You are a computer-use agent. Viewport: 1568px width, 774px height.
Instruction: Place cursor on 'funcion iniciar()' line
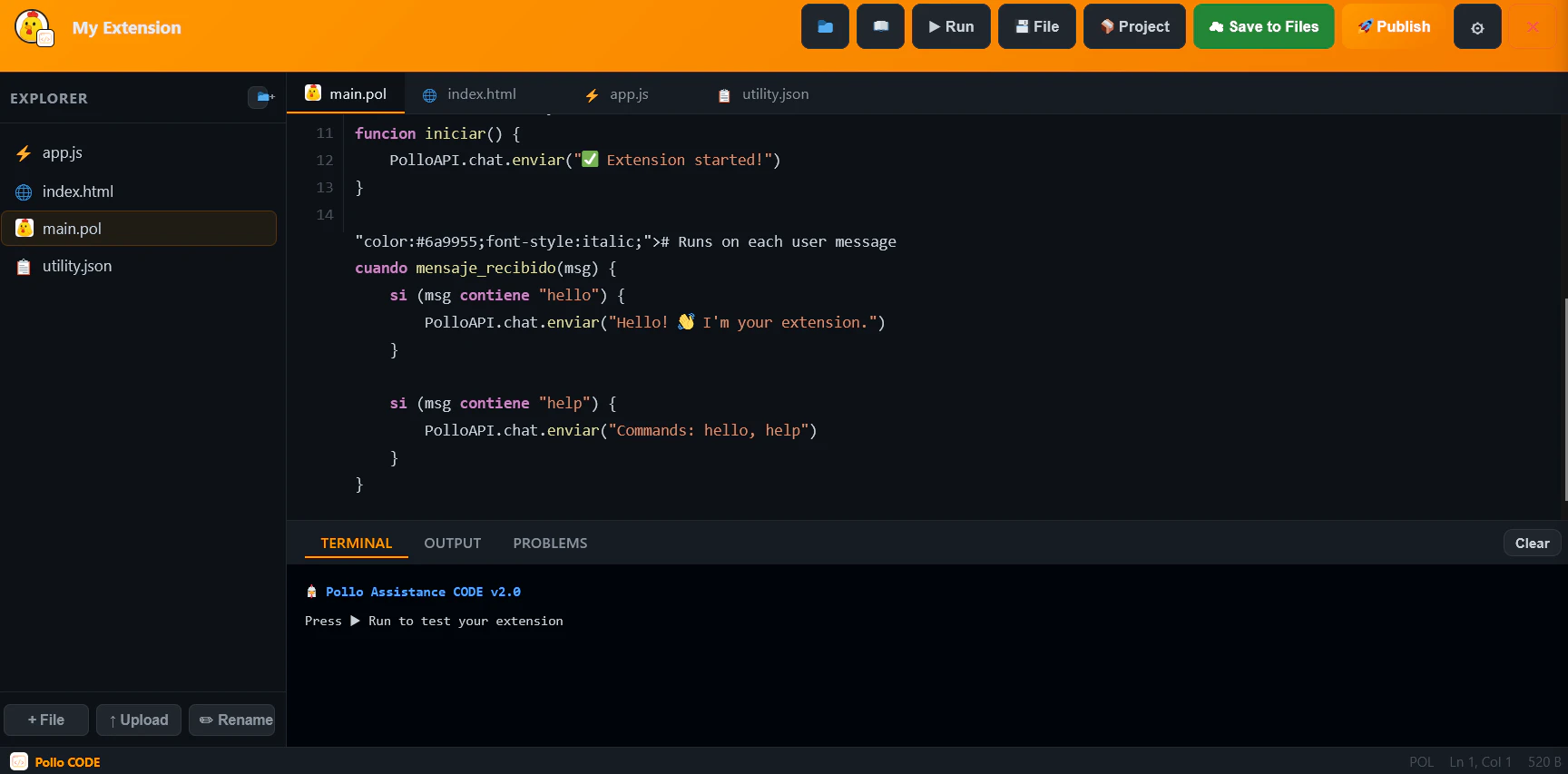(437, 133)
